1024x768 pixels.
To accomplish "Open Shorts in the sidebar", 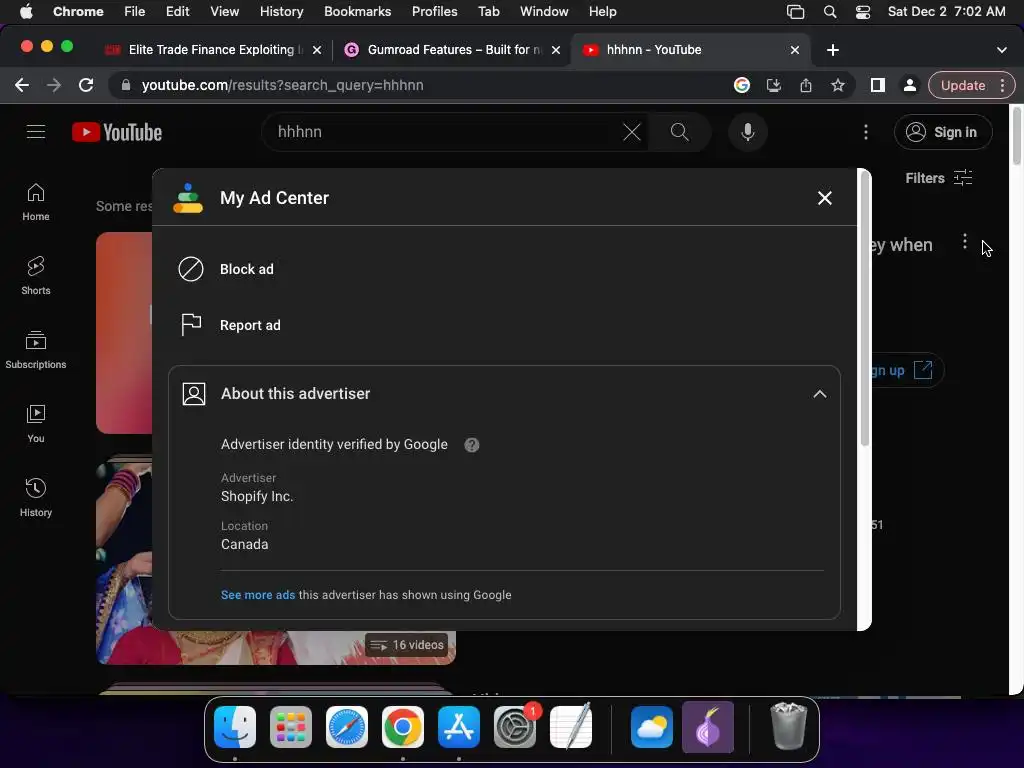I will coord(36,276).
